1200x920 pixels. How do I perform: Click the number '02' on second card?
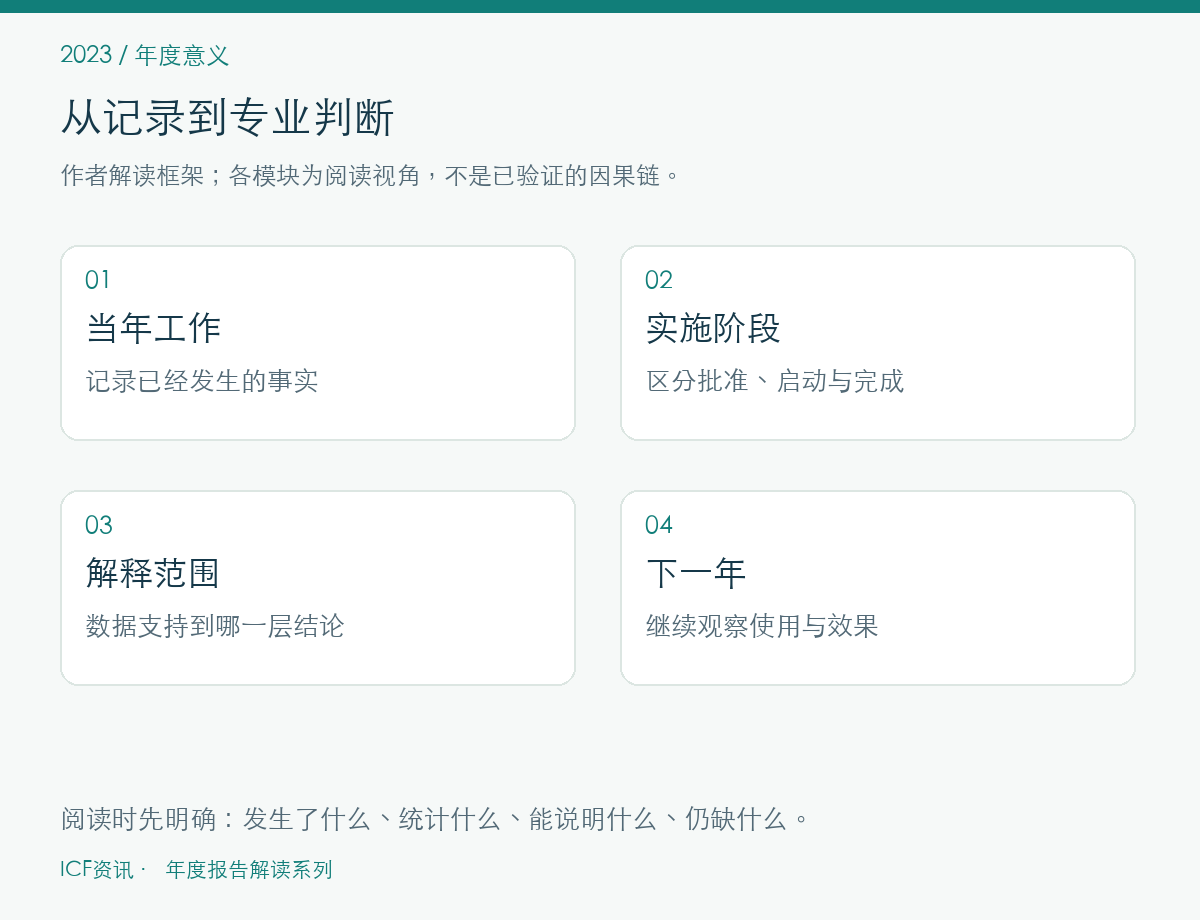pyautogui.click(x=659, y=280)
